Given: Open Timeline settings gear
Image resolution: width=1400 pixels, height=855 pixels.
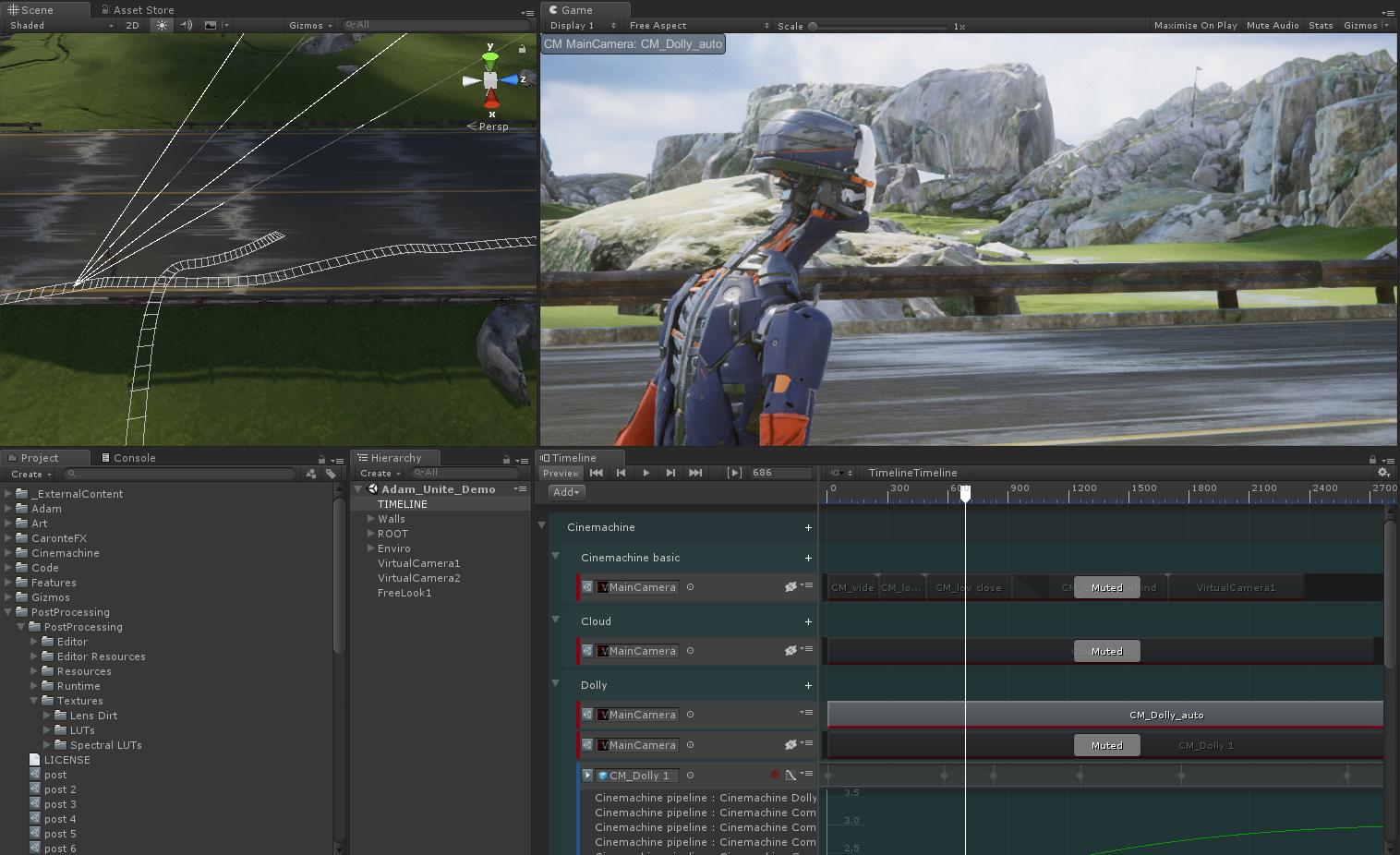Looking at the screenshot, I should click(1382, 473).
